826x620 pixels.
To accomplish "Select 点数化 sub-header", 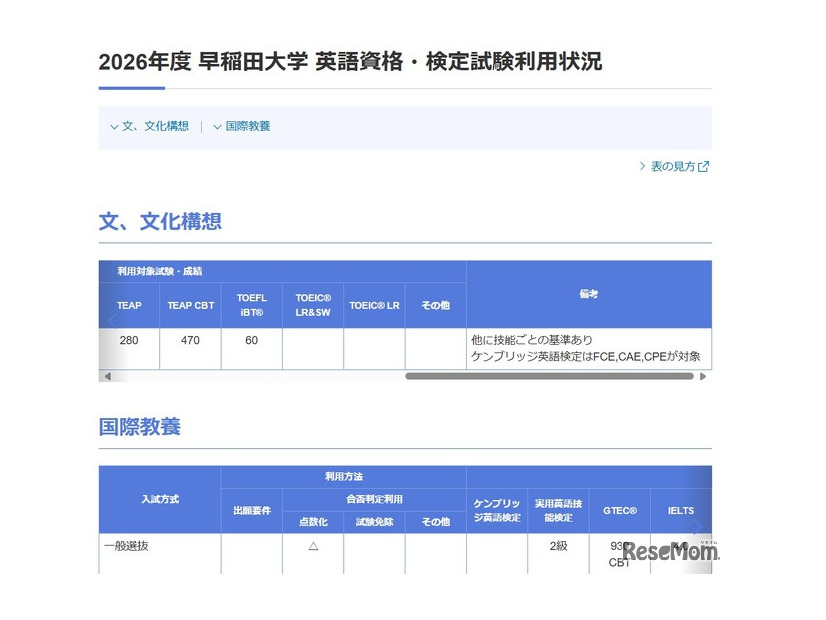I will click(313, 522).
